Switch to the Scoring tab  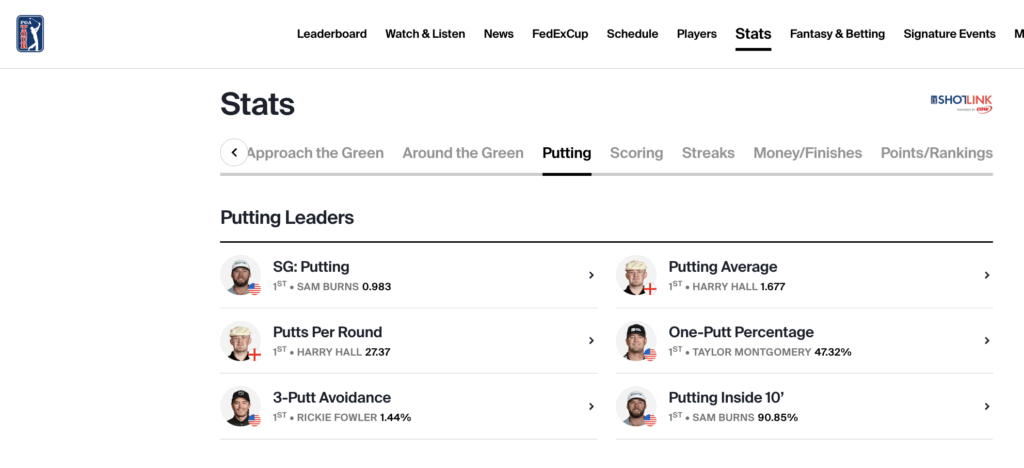636,153
